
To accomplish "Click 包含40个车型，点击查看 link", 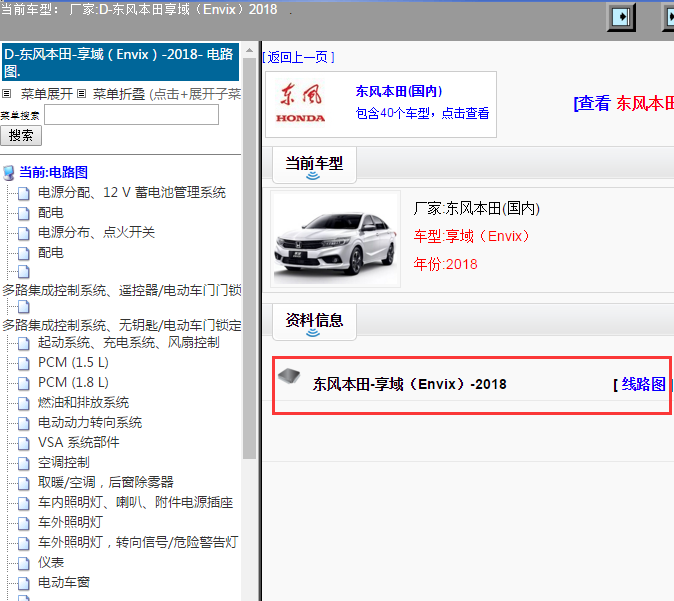I will tap(422, 113).
